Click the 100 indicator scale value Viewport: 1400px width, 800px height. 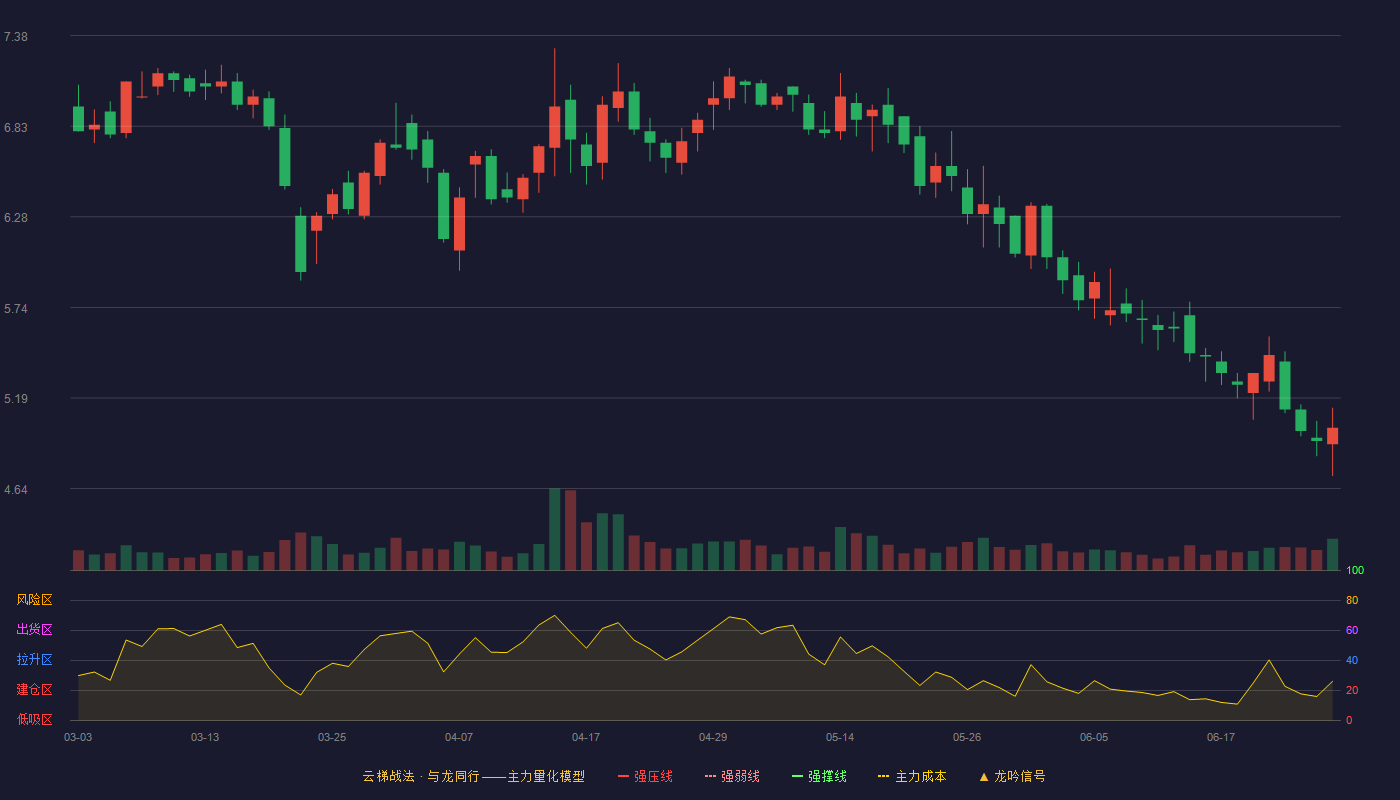click(x=1355, y=571)
